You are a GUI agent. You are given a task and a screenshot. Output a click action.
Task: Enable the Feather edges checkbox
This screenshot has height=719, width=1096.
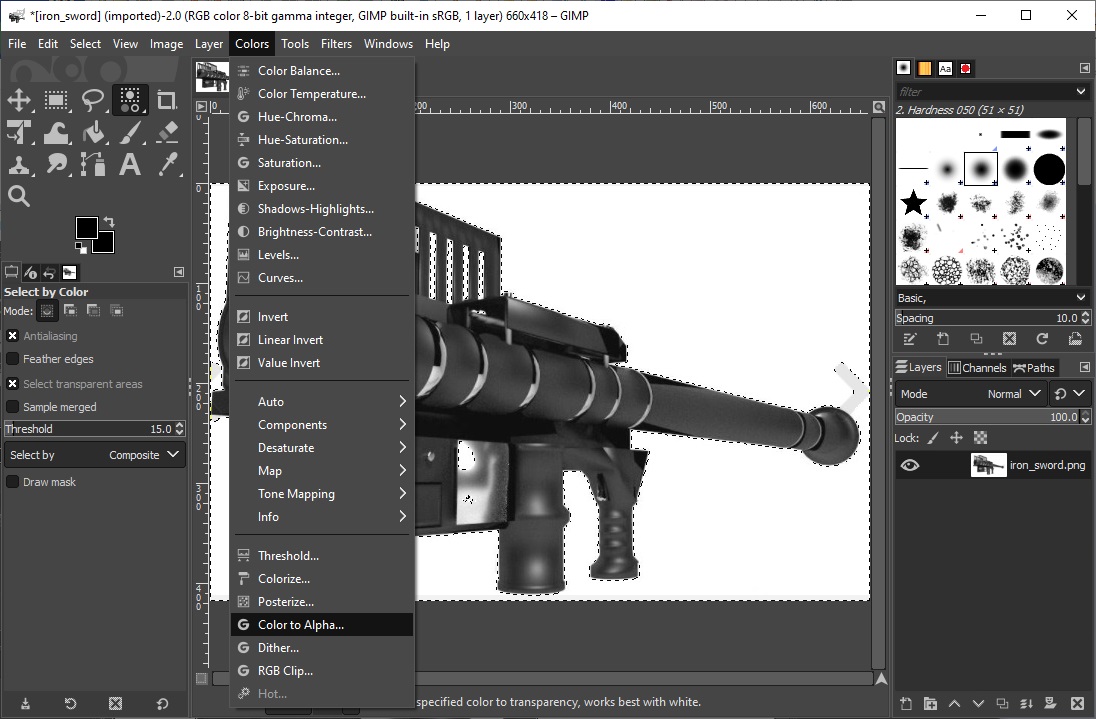(13, 359)
